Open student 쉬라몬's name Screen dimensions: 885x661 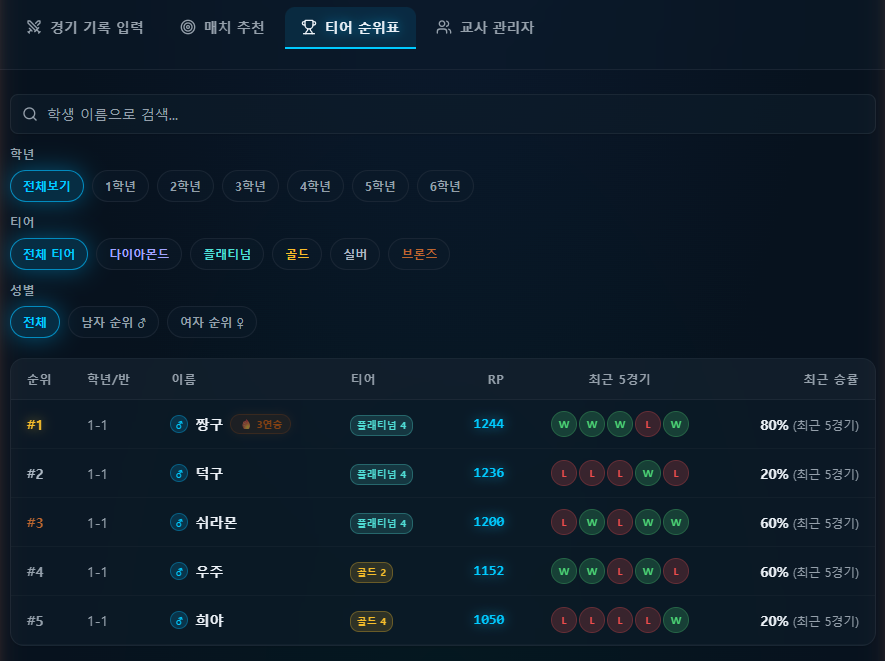[x=216, y=522]
